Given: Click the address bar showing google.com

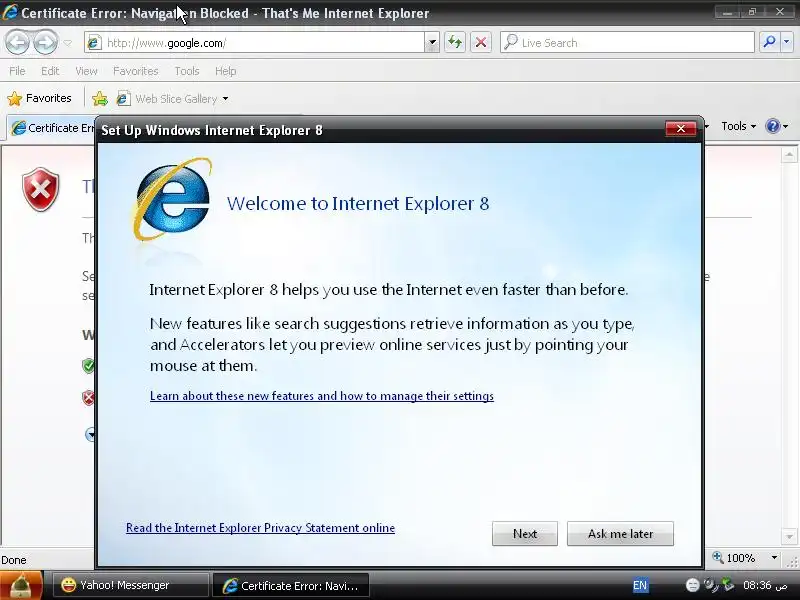Looking at the screenshot, I should tap(255, 43).
